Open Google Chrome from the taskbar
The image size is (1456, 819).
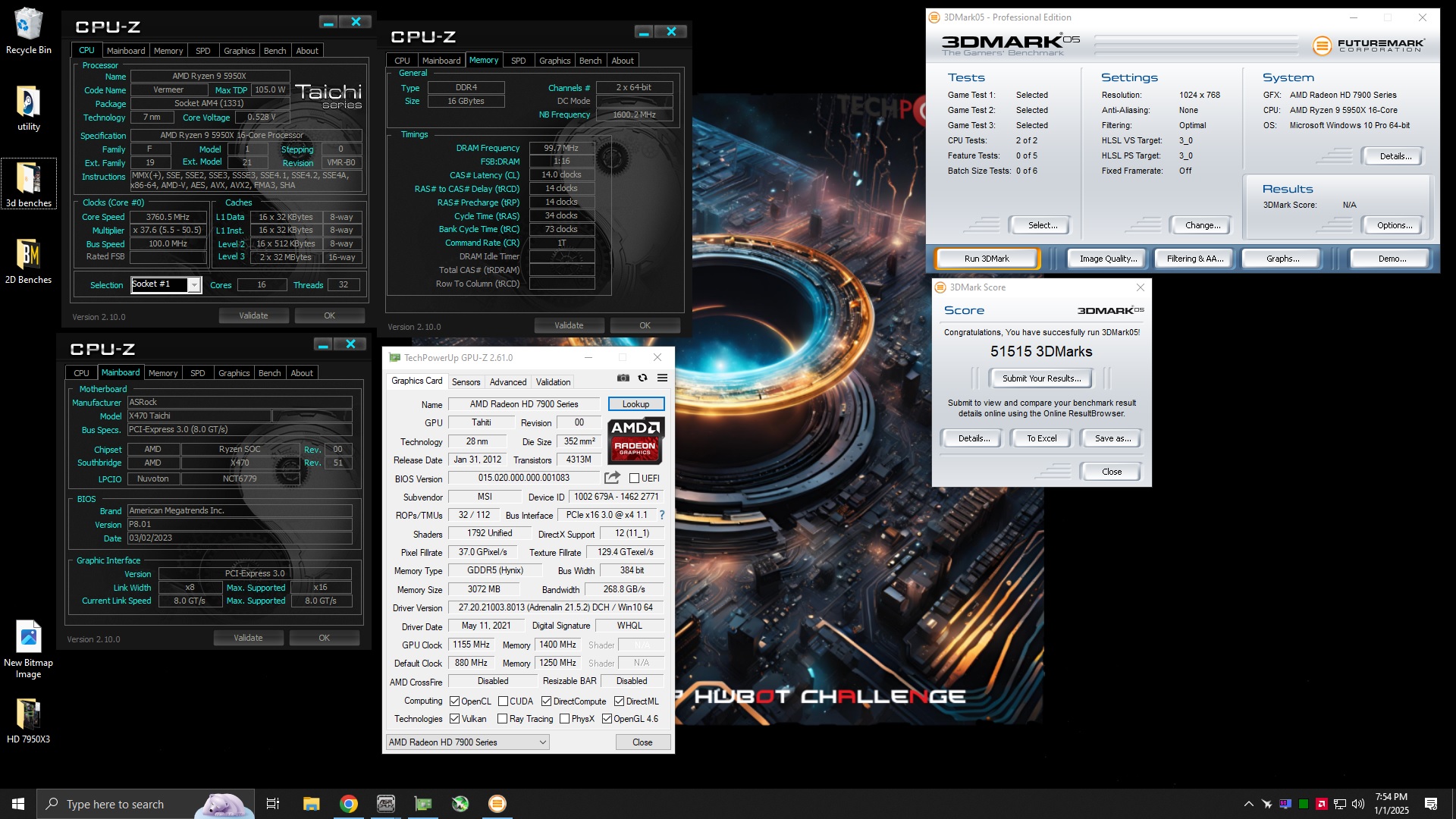click(349, 804)
